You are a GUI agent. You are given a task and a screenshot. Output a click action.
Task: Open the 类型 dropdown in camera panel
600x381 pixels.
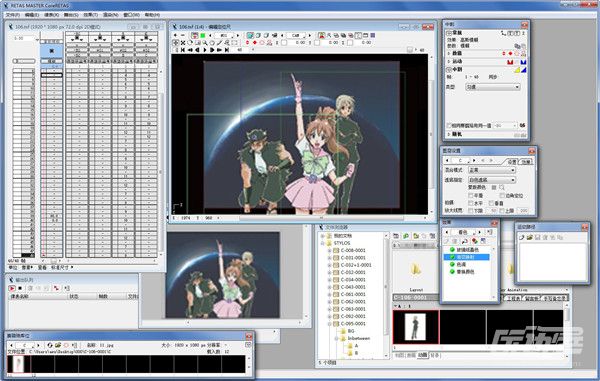tap(492, 87)
